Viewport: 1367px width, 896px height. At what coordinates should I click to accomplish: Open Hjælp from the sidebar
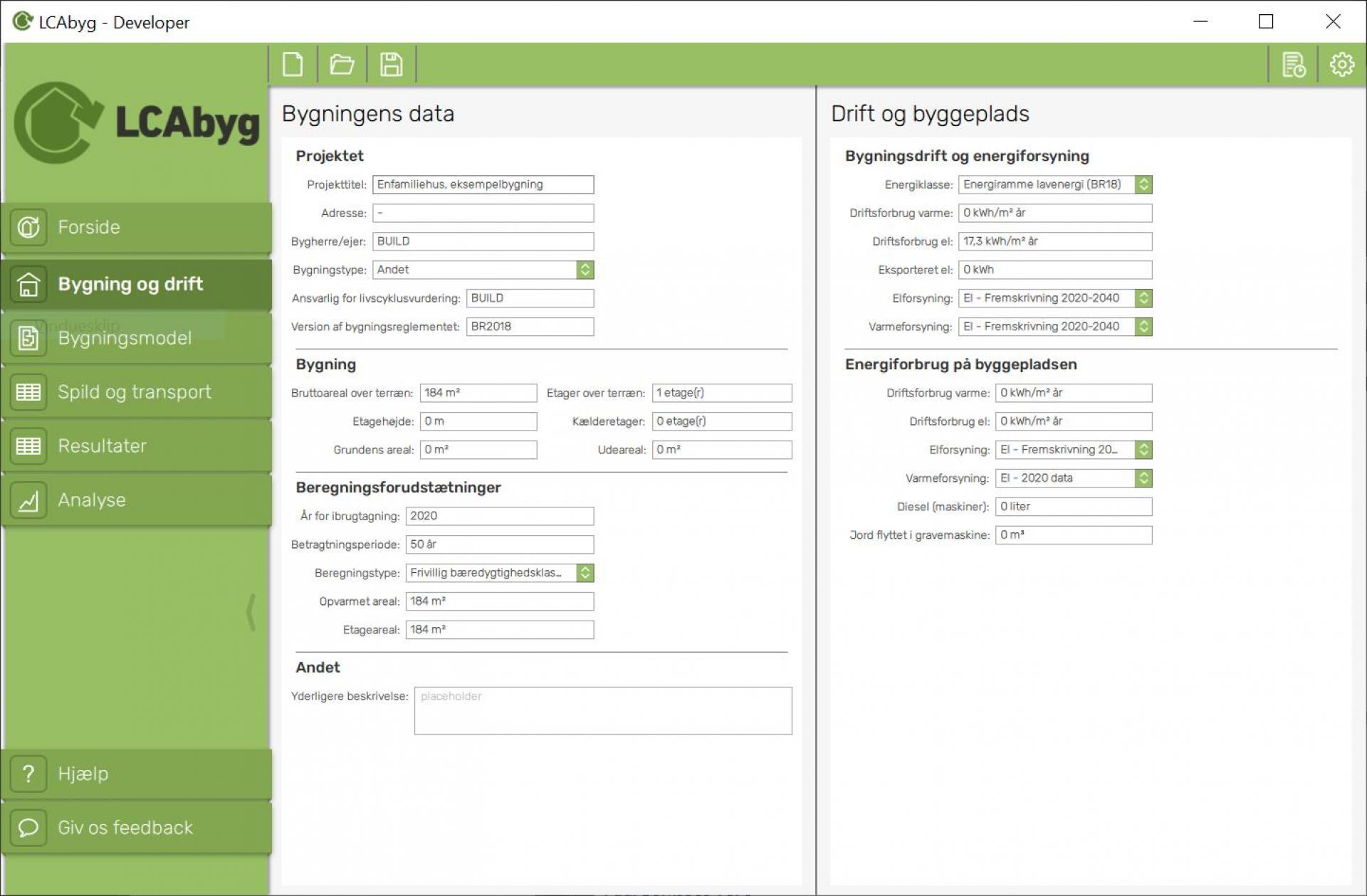coord(137,774)
